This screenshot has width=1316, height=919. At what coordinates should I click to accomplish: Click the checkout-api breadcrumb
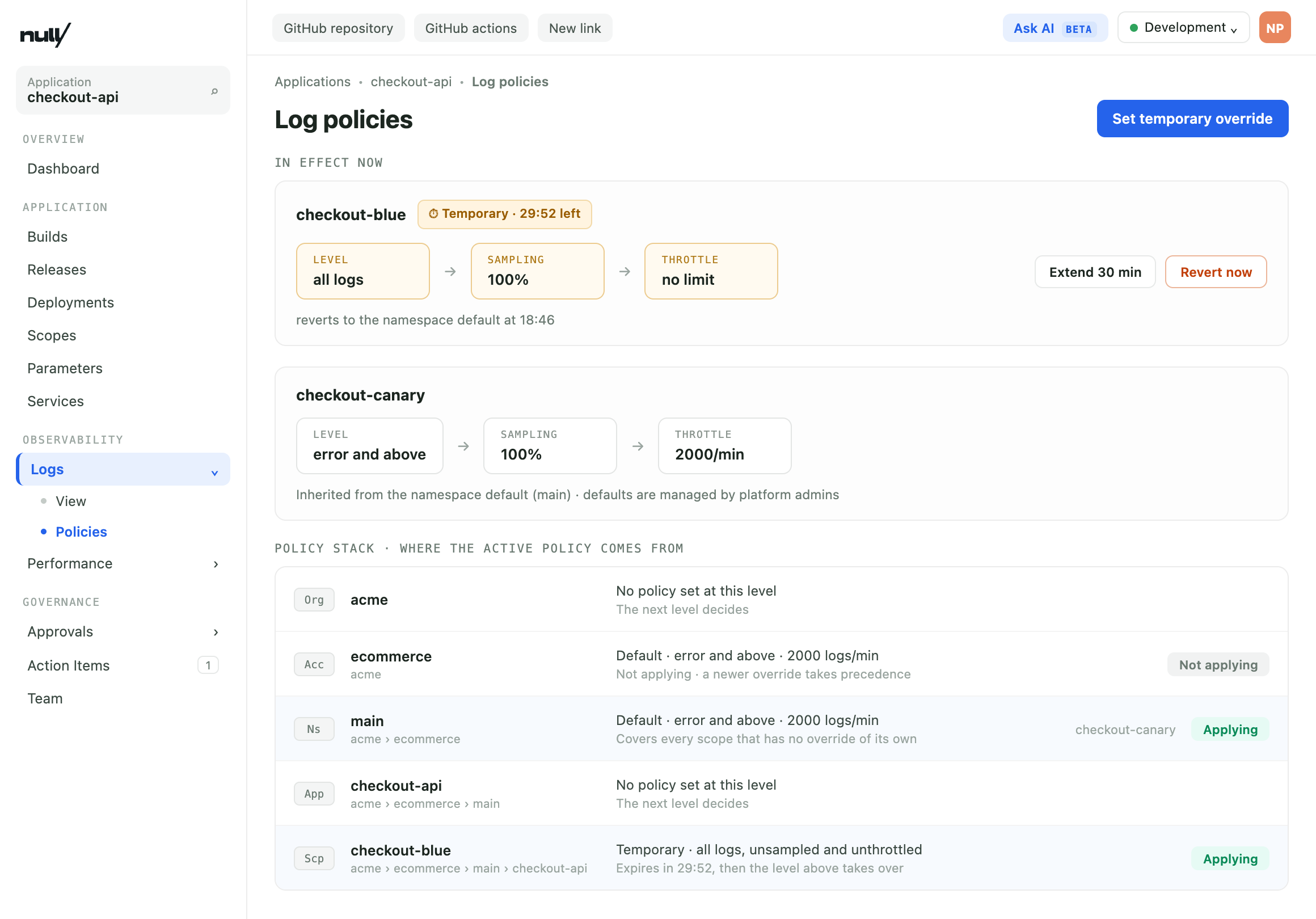(x=411, y=82)
